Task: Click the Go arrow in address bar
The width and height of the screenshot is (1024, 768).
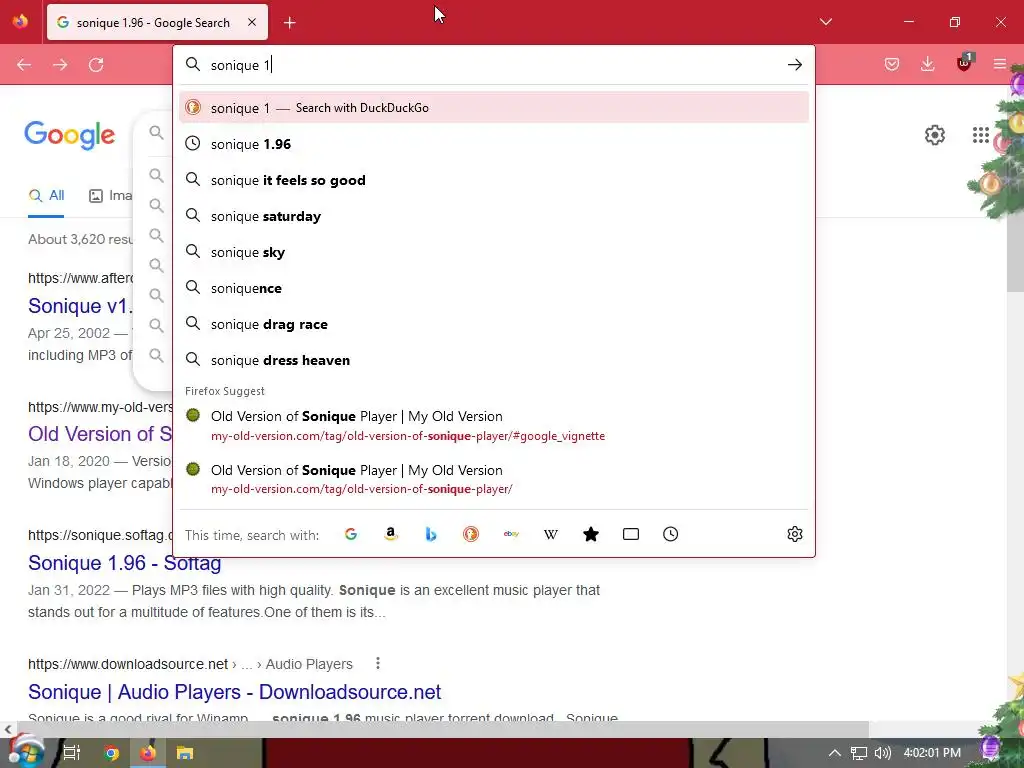Action: (x=794, y=65)
